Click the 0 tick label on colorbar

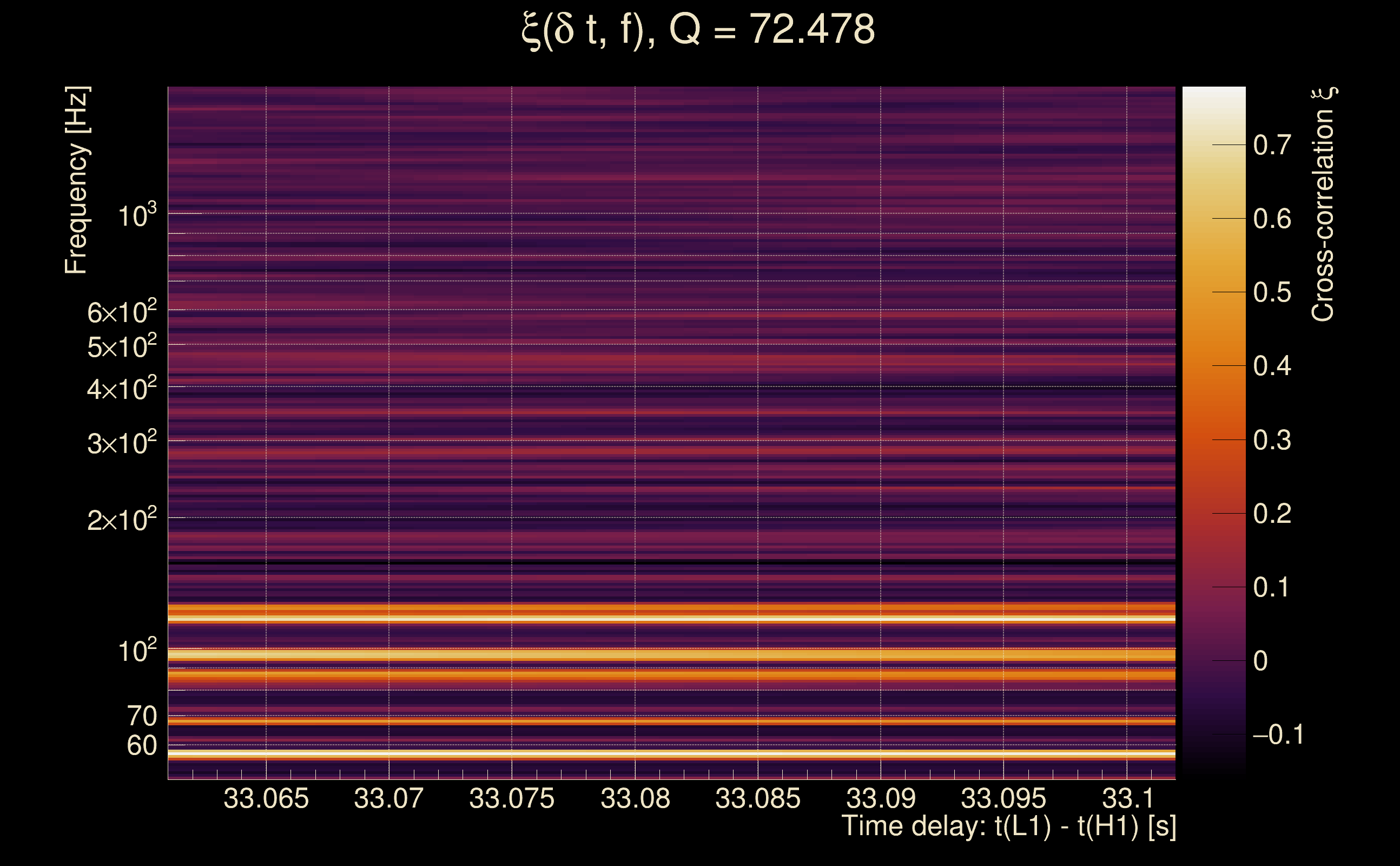coord(1260,661)
